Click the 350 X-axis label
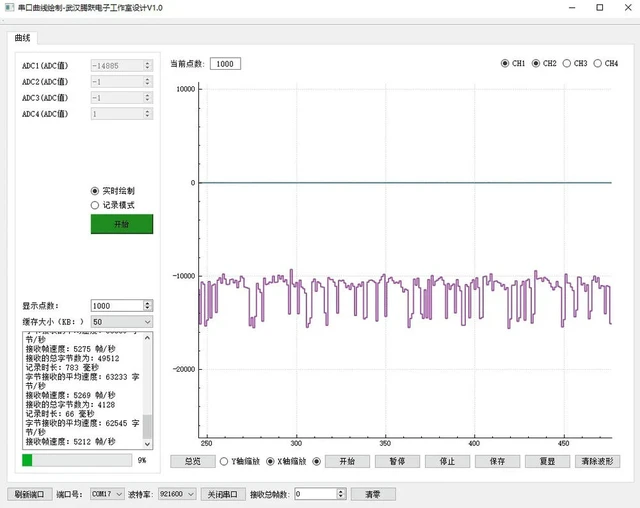Image resolution: width=640 pixels, height=508 pixels. tap(385, 444)
